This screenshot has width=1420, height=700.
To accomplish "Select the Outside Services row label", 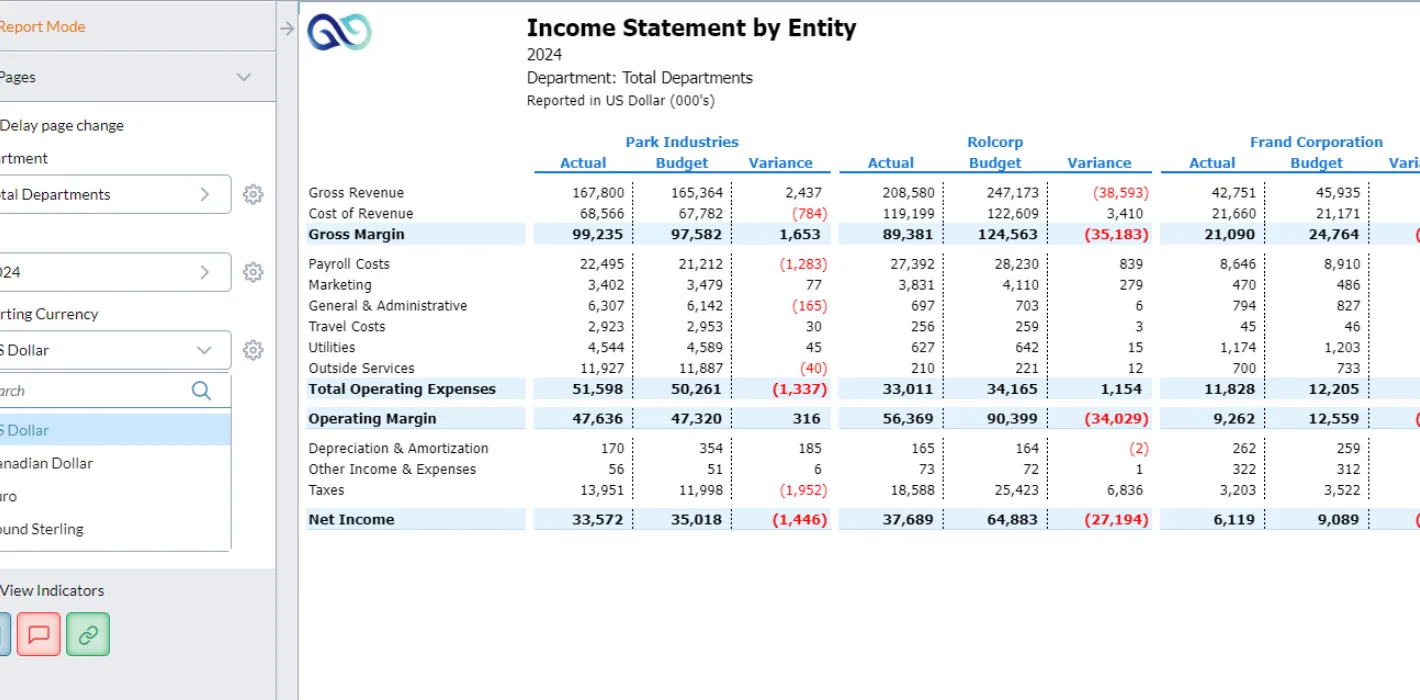I will tap(362, 369).
